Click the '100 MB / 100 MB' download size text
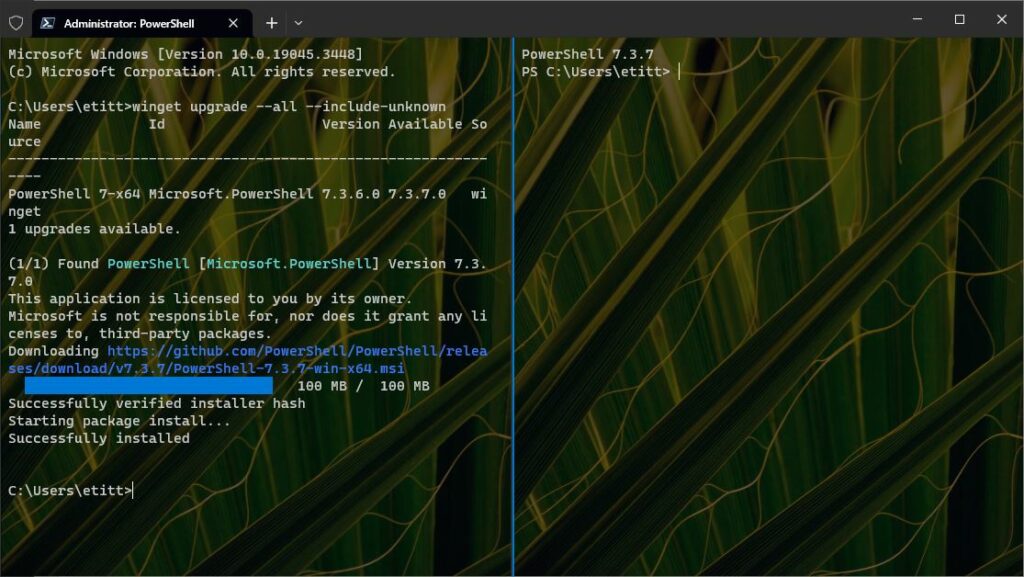 pyautogui.click(x=363, y=386)
